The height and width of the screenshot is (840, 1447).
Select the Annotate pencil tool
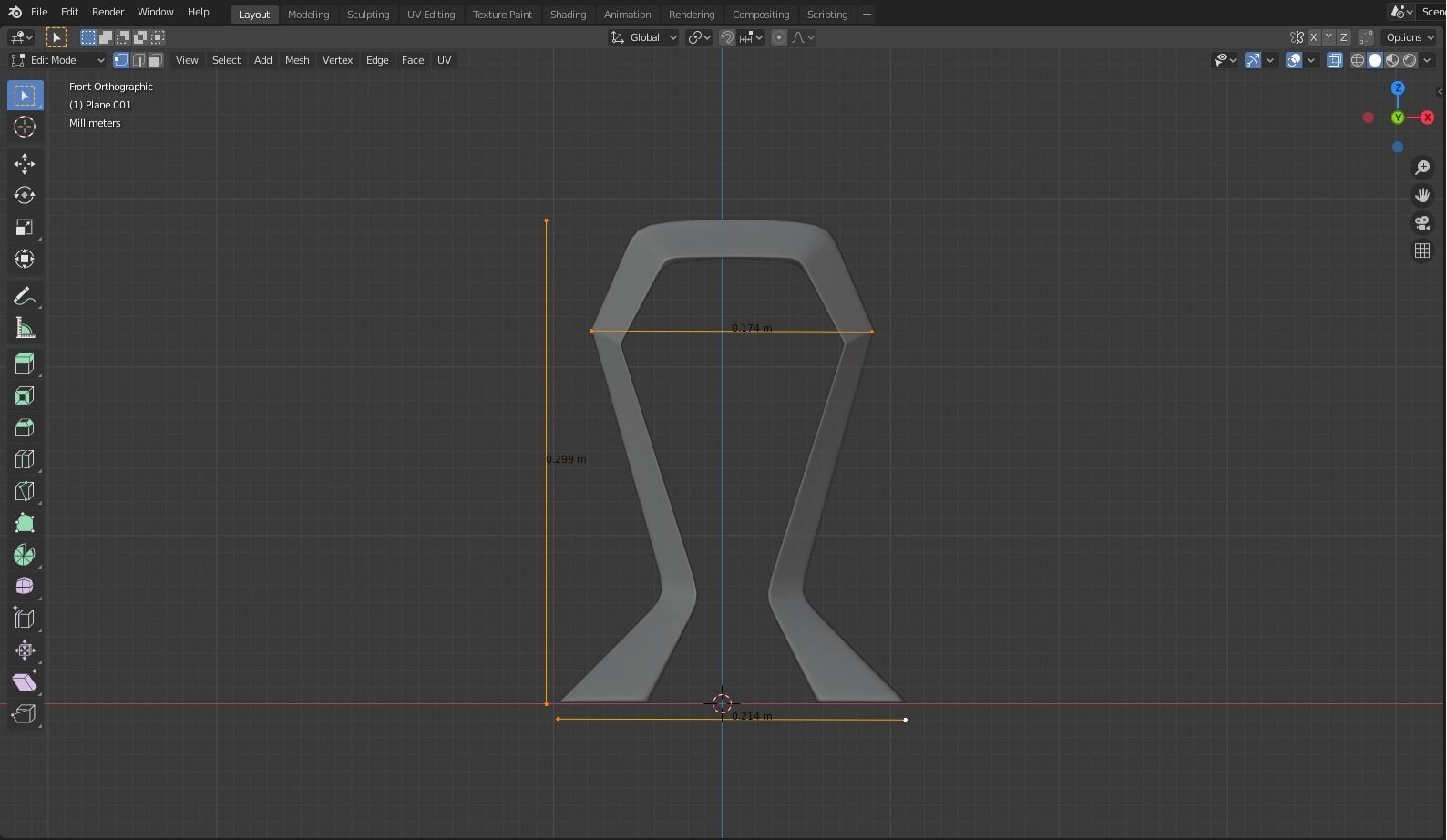click(x=25, y=297)
